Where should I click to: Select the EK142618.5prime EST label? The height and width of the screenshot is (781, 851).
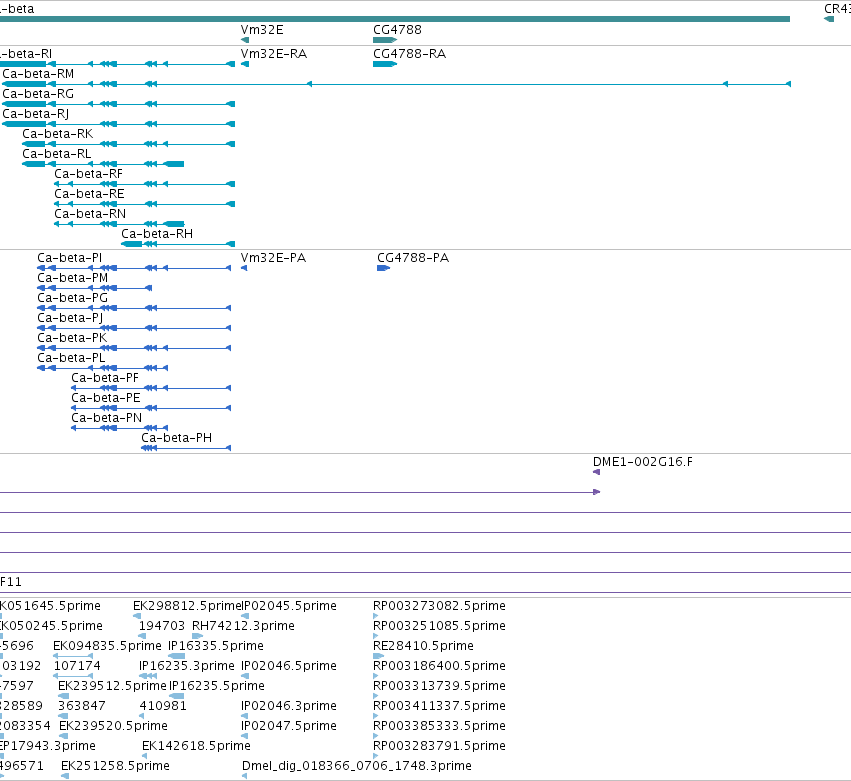click(196, 746)
